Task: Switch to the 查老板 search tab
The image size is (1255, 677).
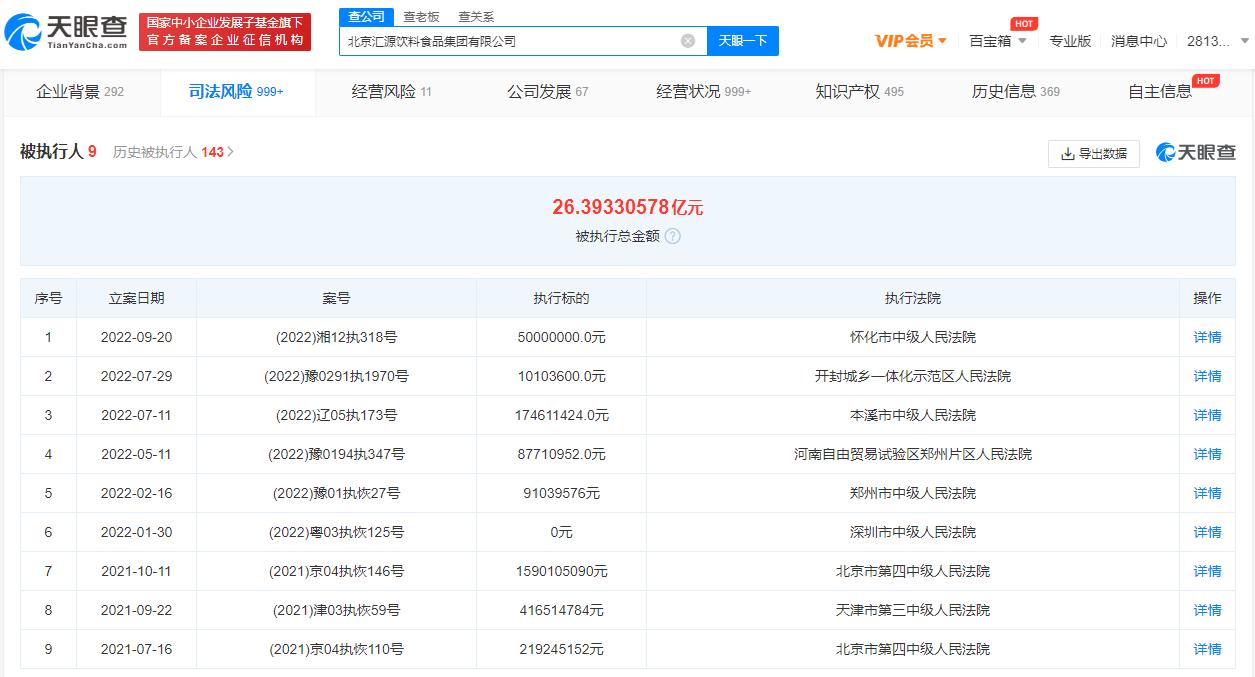Action: [421, 16]
